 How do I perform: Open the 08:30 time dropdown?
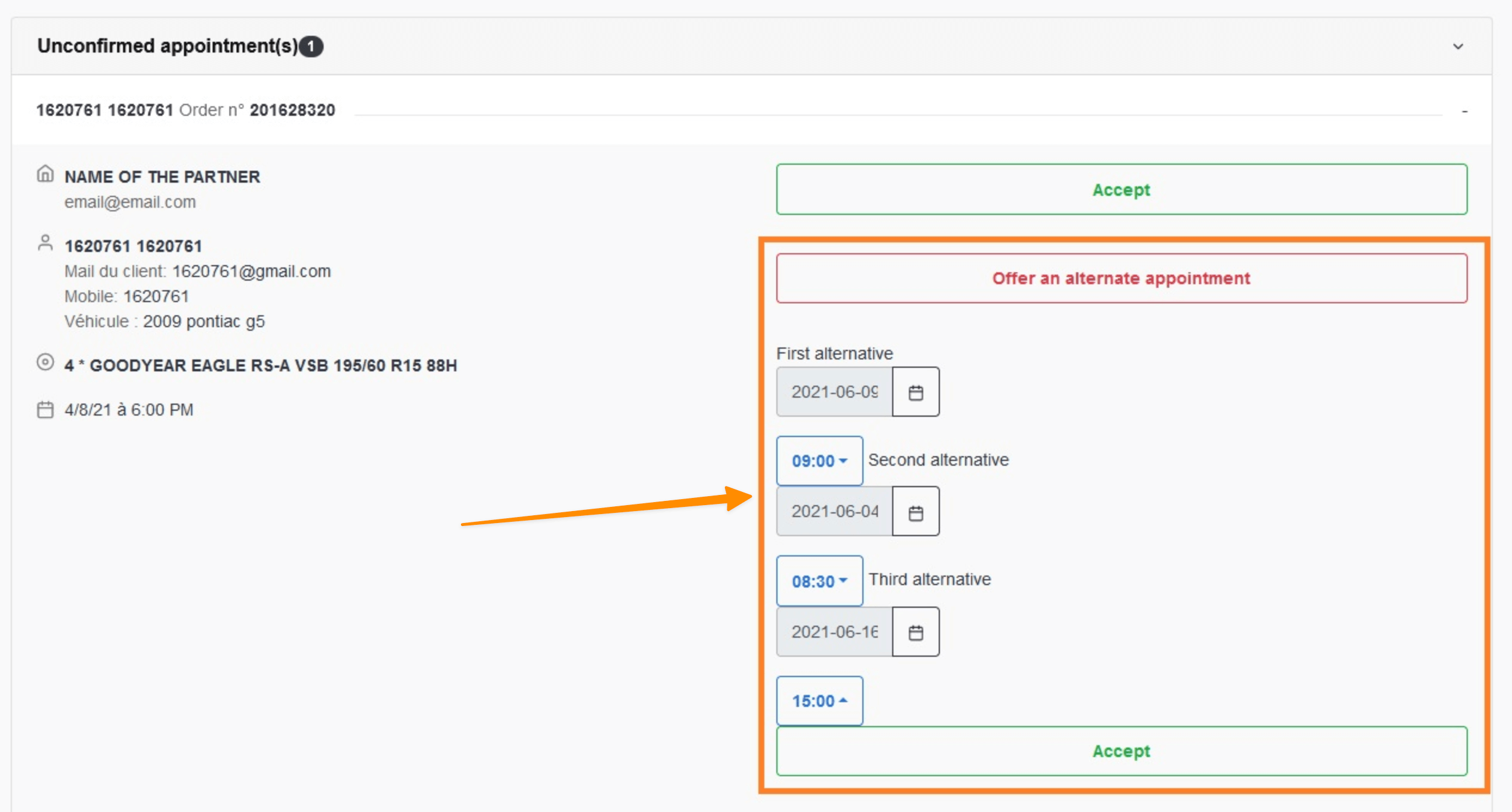pos(819,581)
